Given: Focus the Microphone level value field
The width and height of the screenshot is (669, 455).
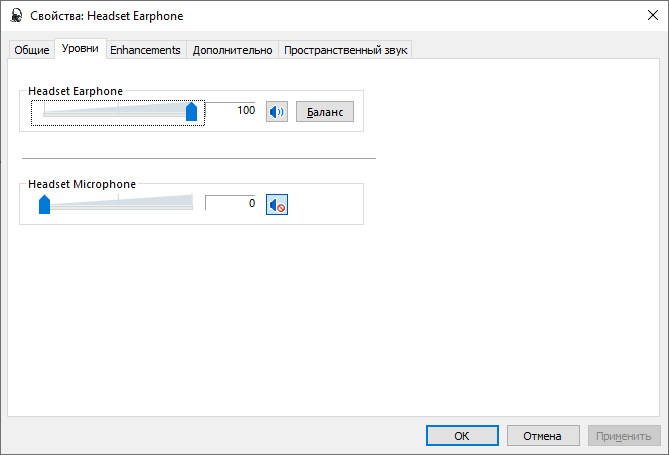Looking at the screenshot, I should (x=230, y=203).
